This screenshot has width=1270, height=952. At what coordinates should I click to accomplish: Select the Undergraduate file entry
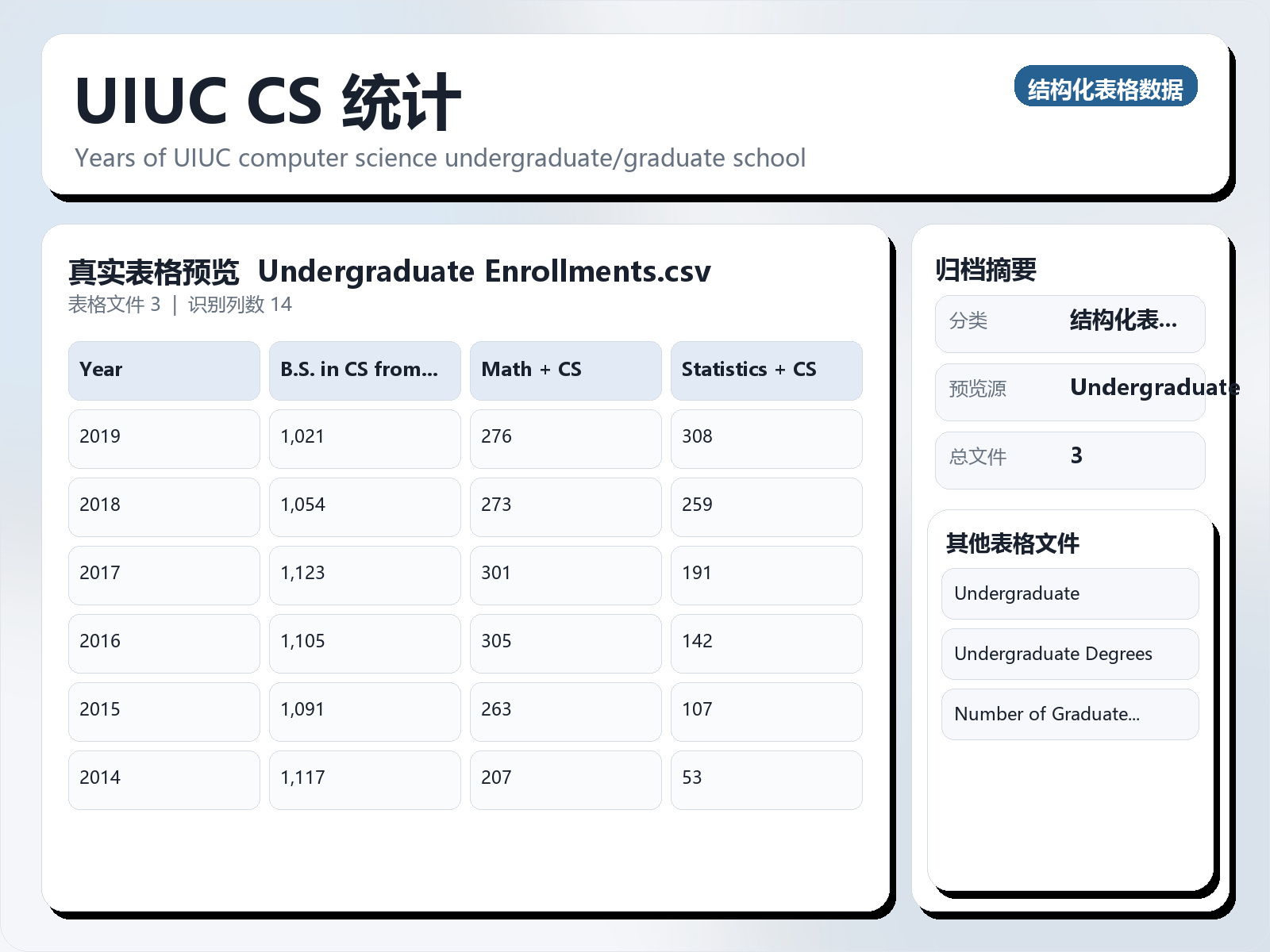(x=1069, y=593)
